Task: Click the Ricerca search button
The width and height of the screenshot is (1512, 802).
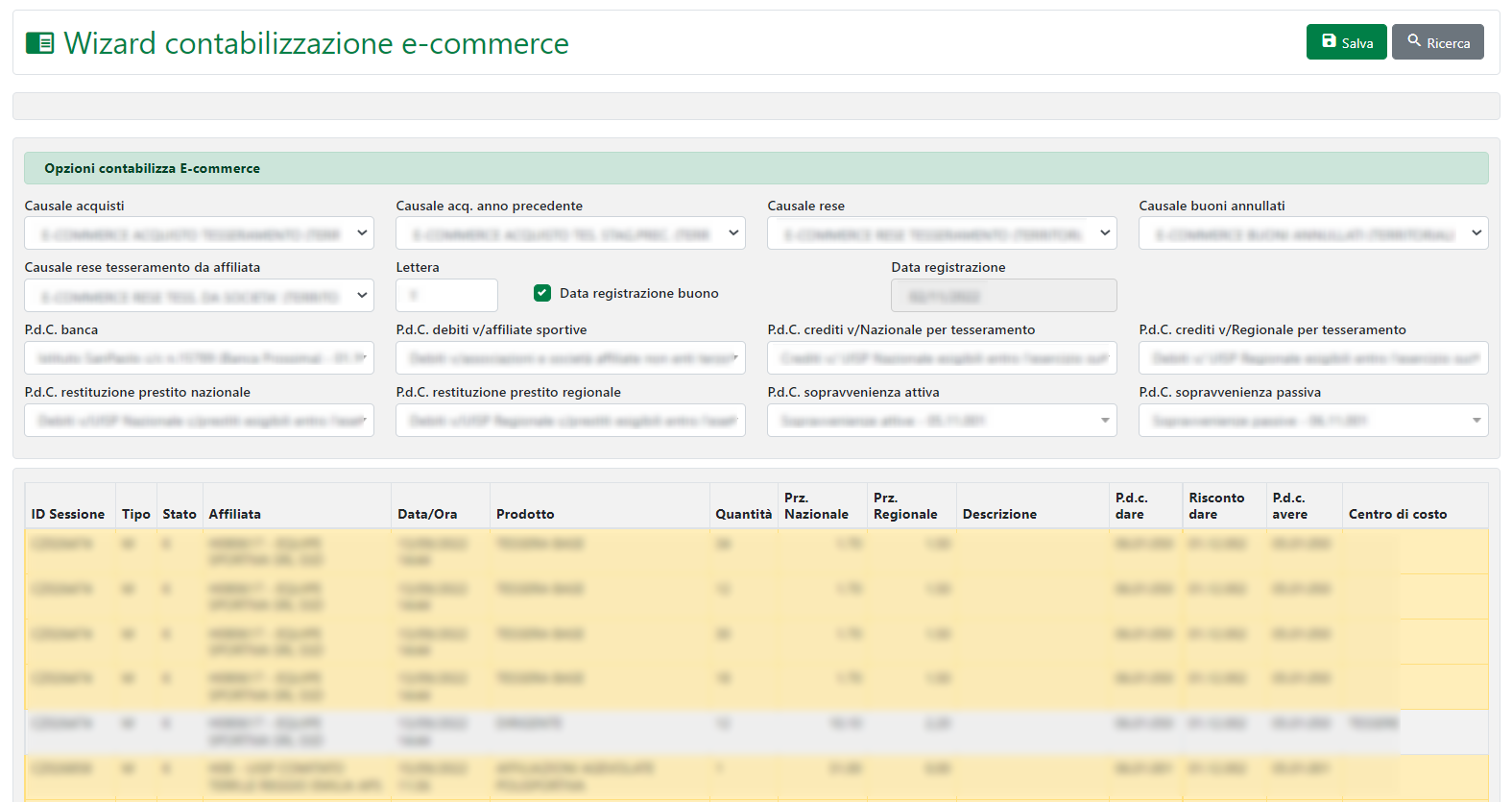Action: [1437, 42]
